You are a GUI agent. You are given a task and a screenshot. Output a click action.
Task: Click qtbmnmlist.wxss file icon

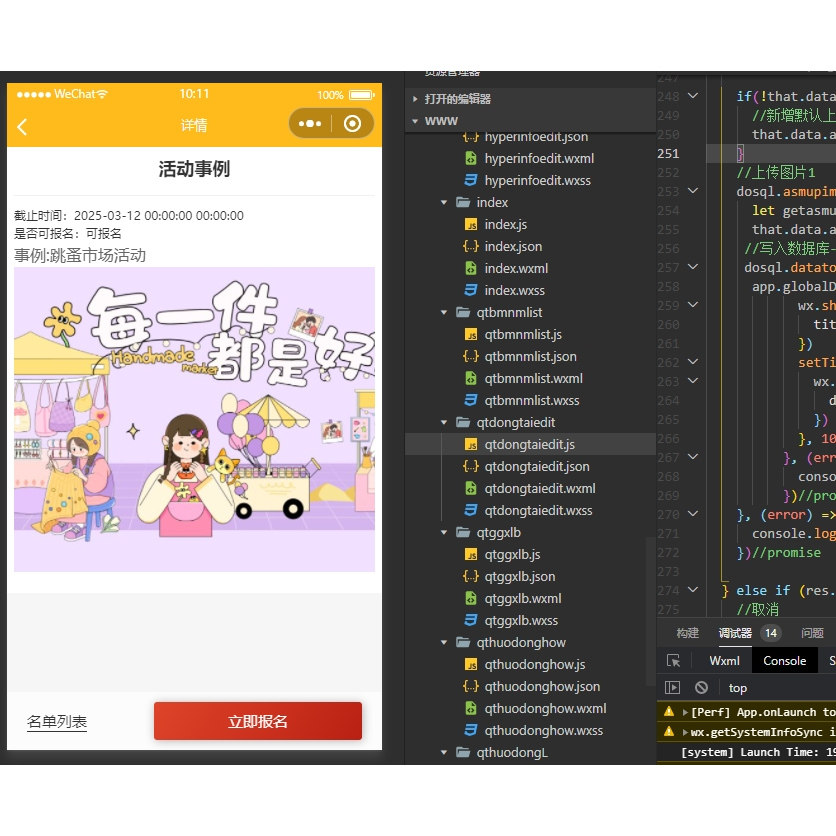click(471, 400)
